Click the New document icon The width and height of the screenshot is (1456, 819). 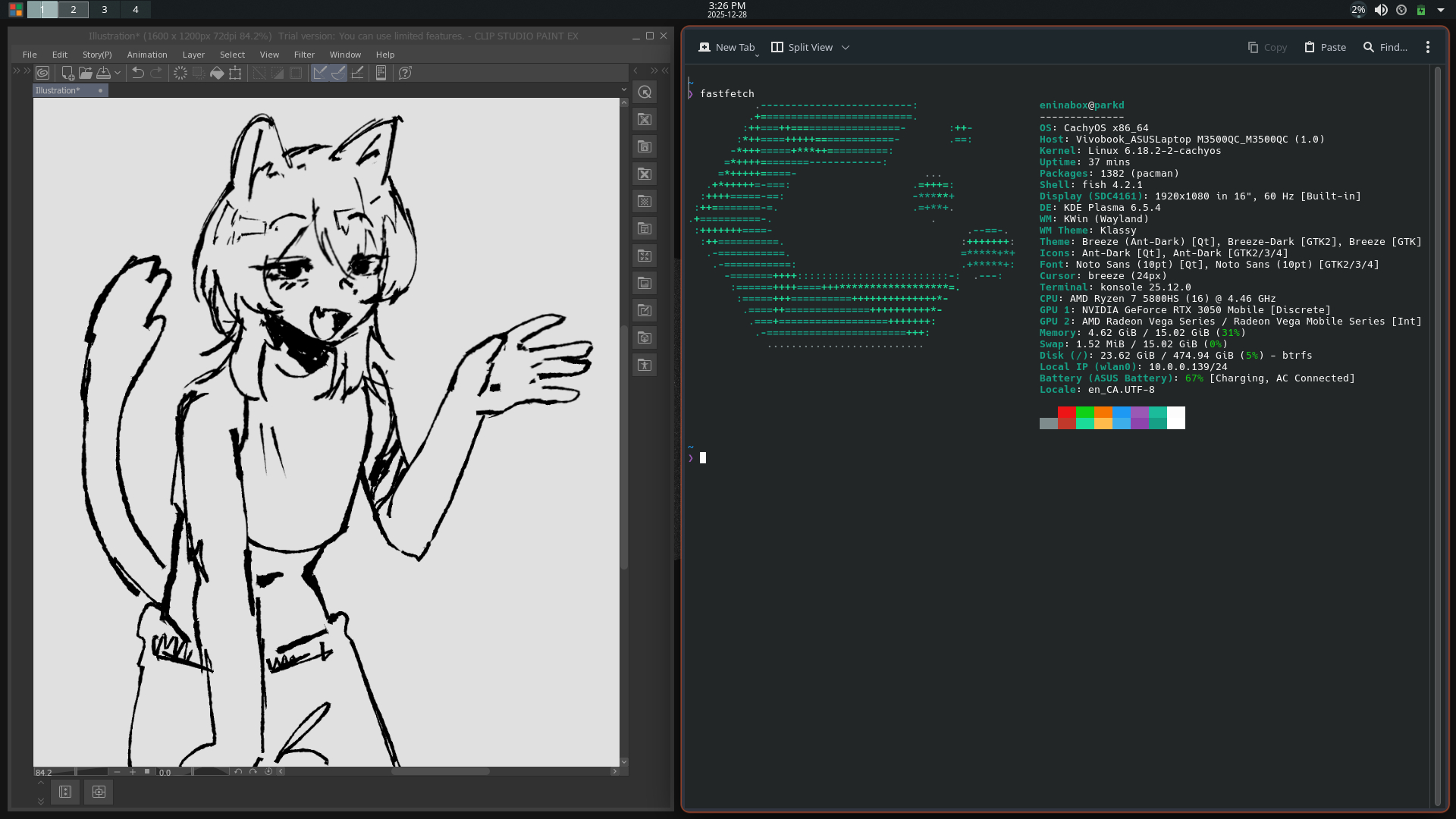(x=67, y=73)
